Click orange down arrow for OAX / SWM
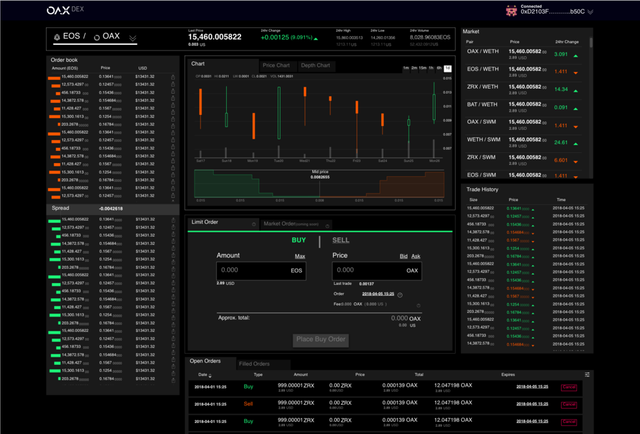This screenshot has height=434, width=640. tap(576, 127)
